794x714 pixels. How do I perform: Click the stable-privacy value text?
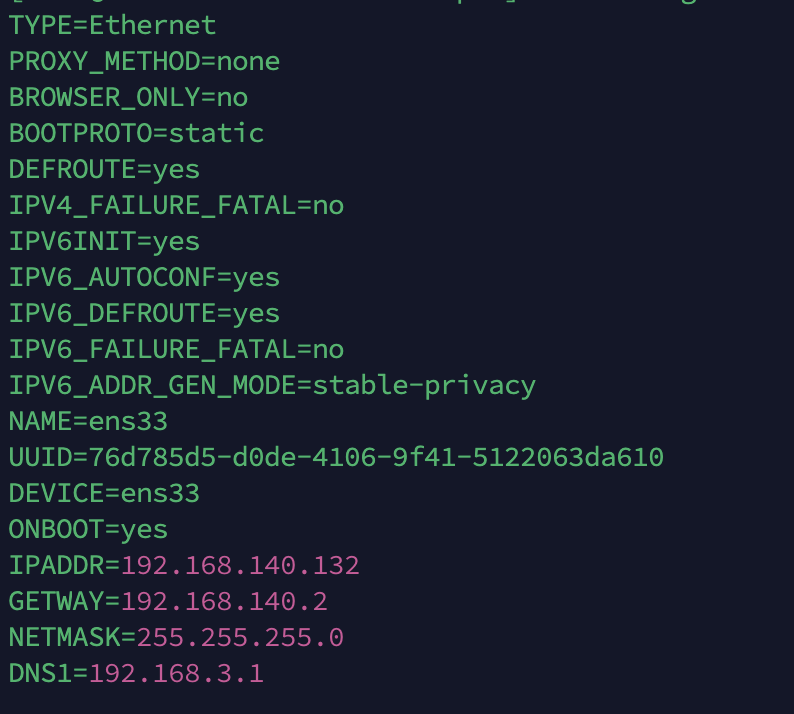click(x=424, y=386)
